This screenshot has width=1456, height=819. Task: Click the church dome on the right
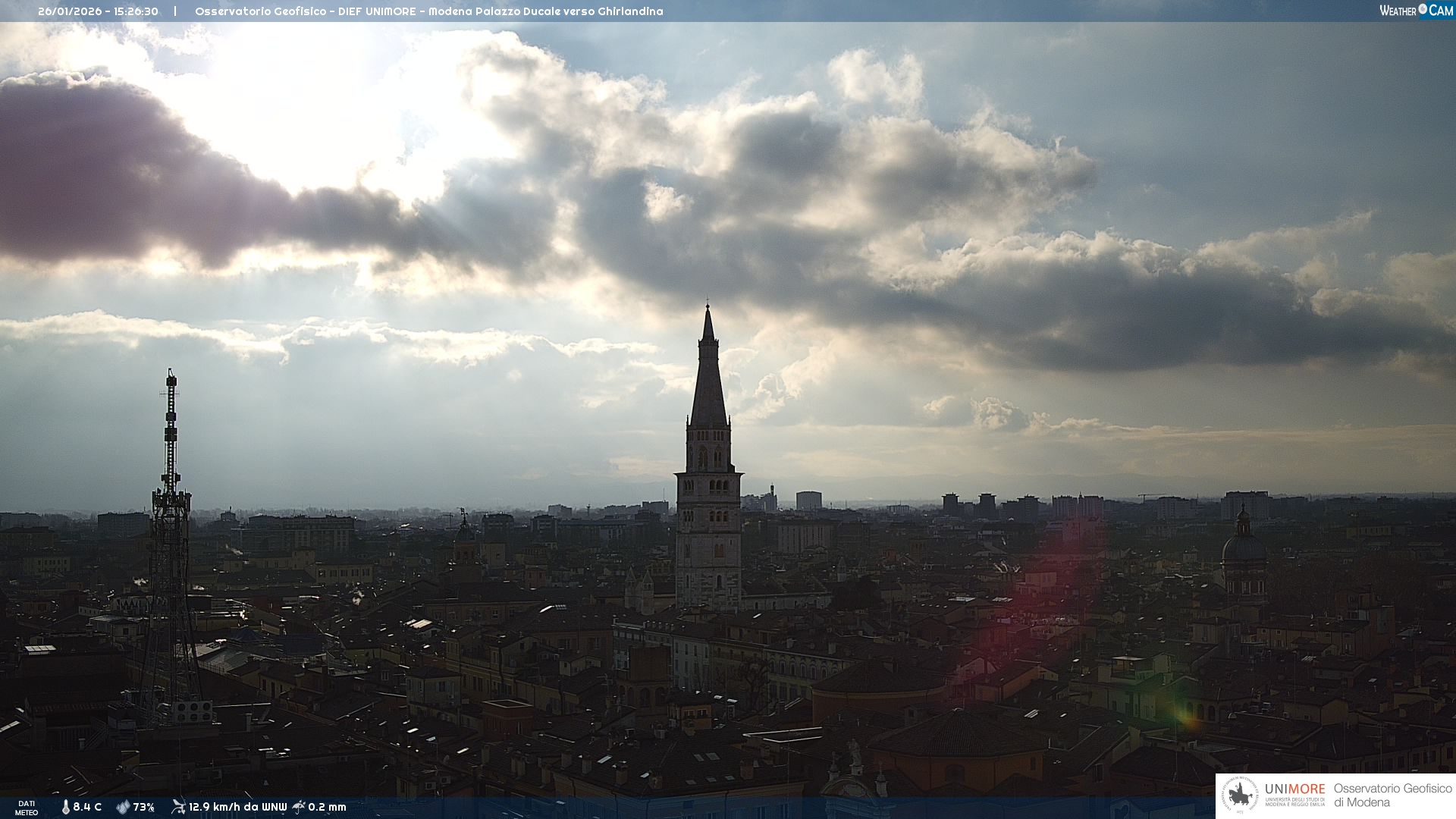(x=1243, y=548)
